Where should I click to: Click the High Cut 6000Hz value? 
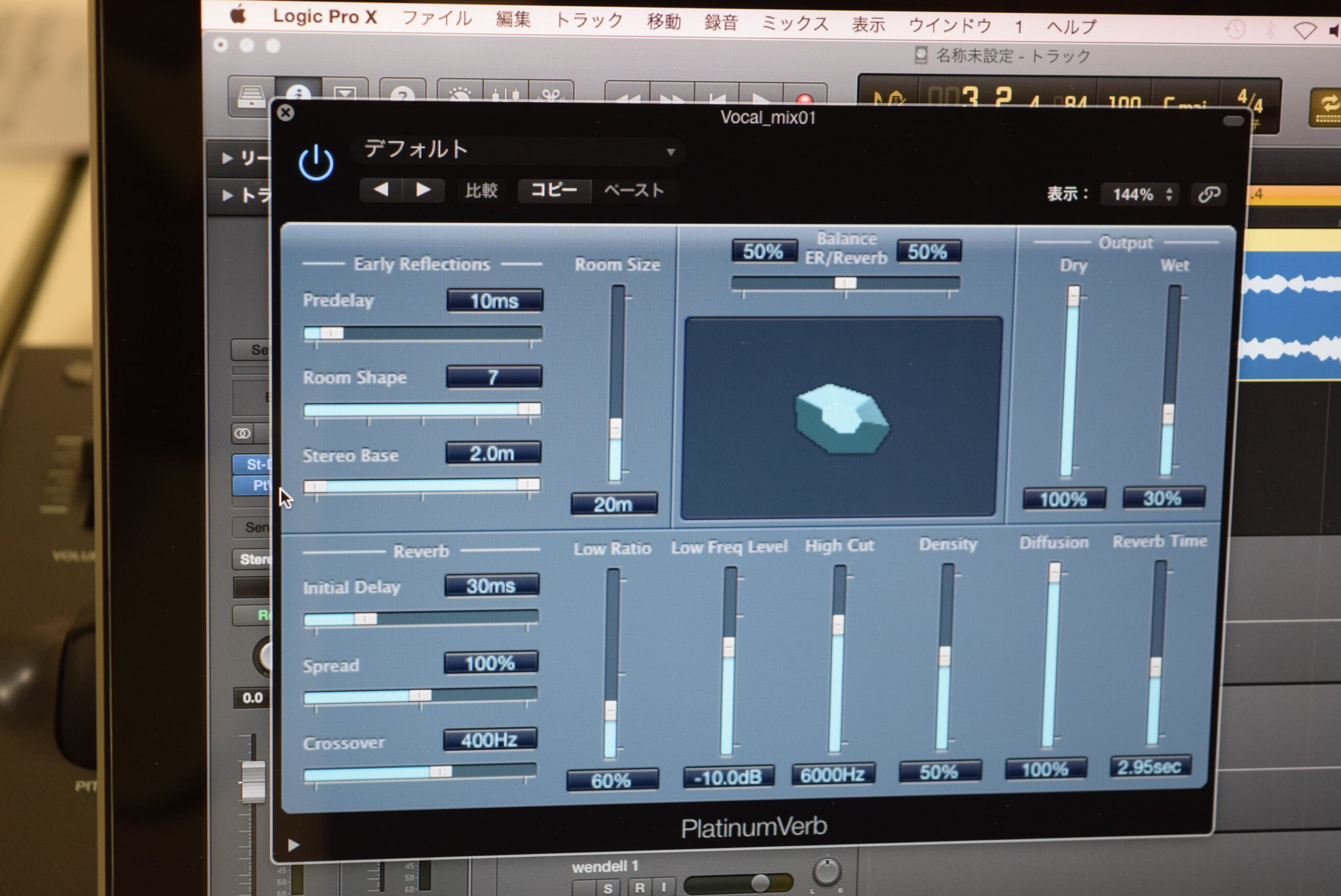[833, 775]
